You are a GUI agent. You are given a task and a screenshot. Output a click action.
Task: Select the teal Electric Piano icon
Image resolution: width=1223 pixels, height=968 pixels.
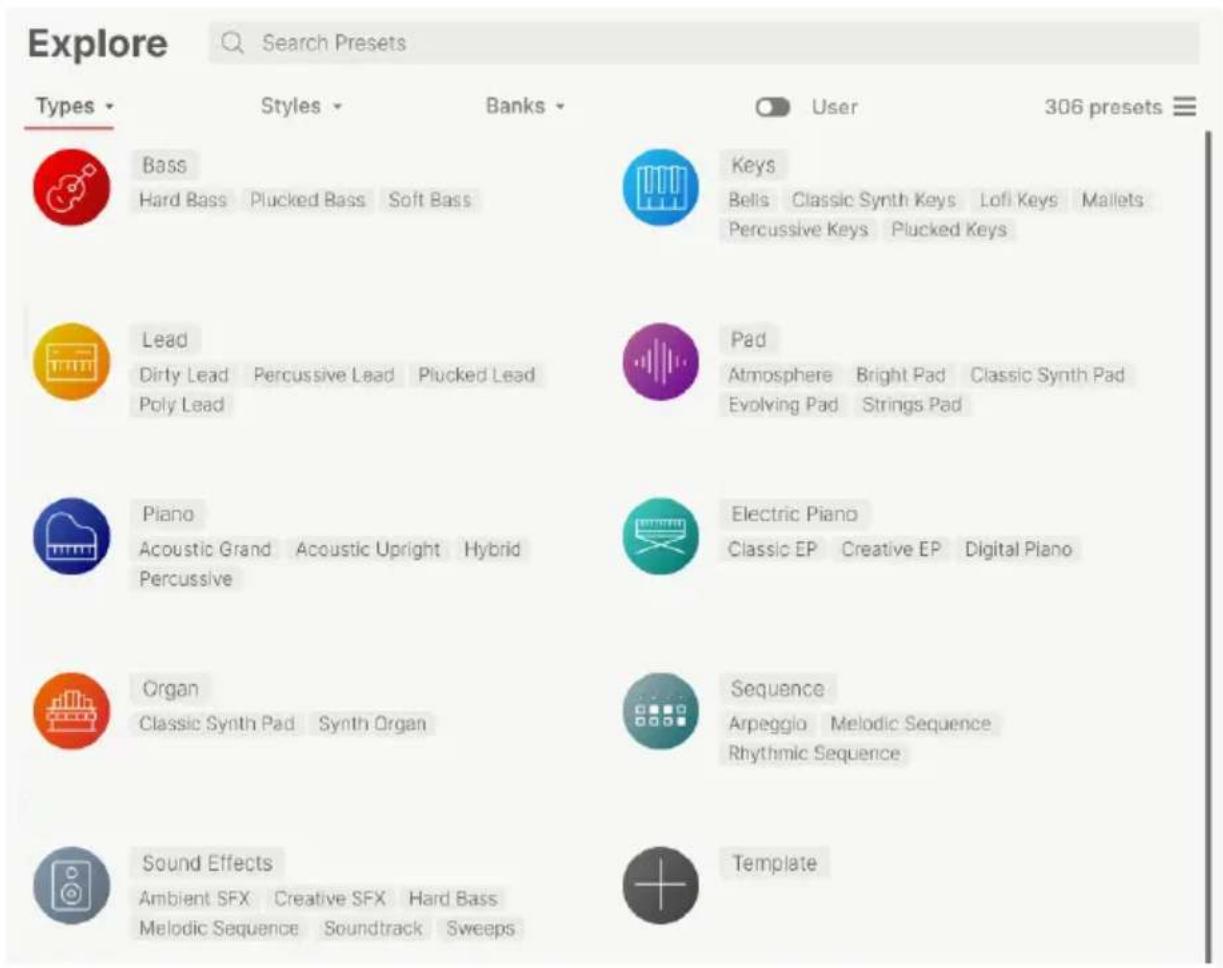click(660, 536)
